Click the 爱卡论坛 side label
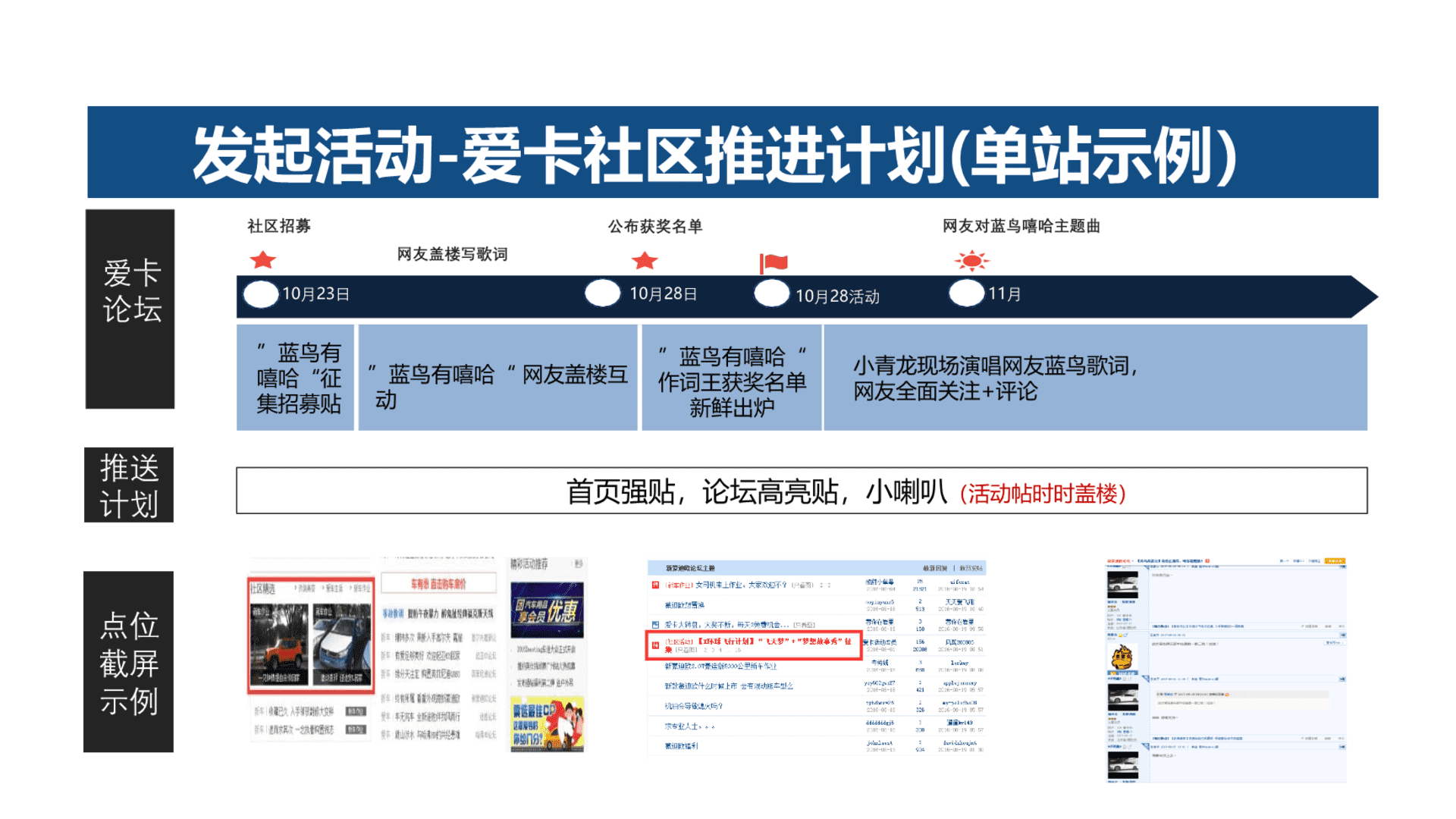 (x=130, y=309)
